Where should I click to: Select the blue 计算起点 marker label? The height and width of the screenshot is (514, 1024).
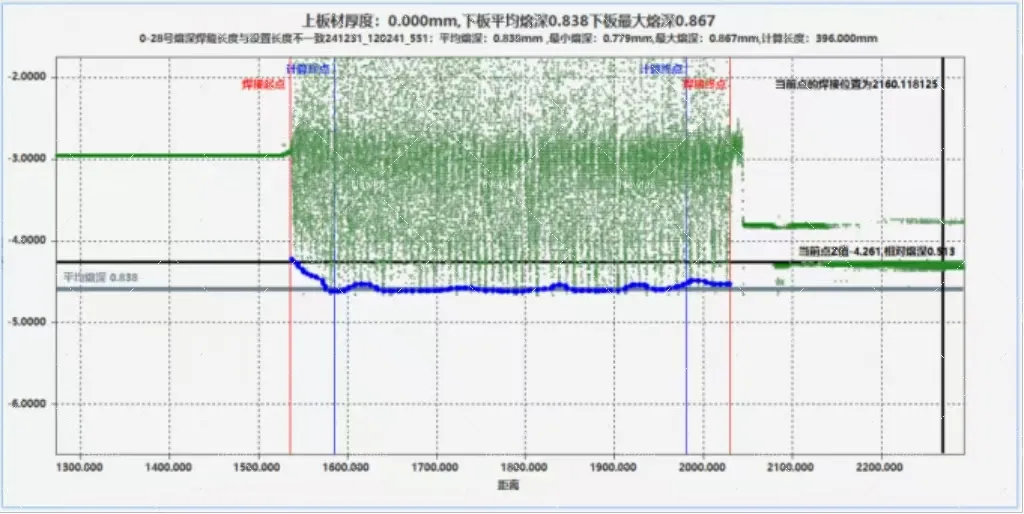pyautogui.click(x=309, y=69)
